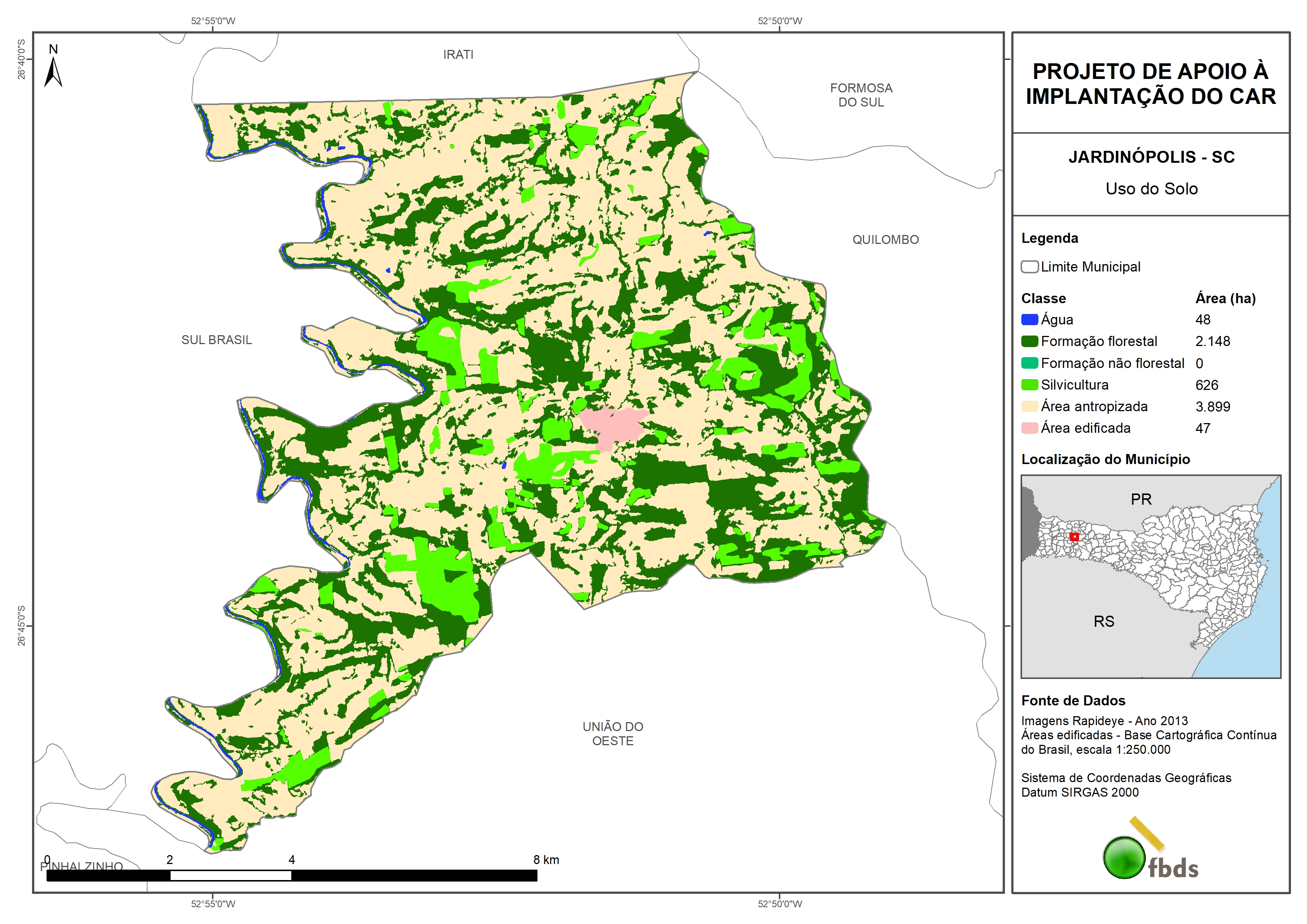The height and width of the screenshot is (924, 1307).
Task: Click the beige Área antropizada legend swatch
Action: pyautogui.click(x=1029, y=406)
